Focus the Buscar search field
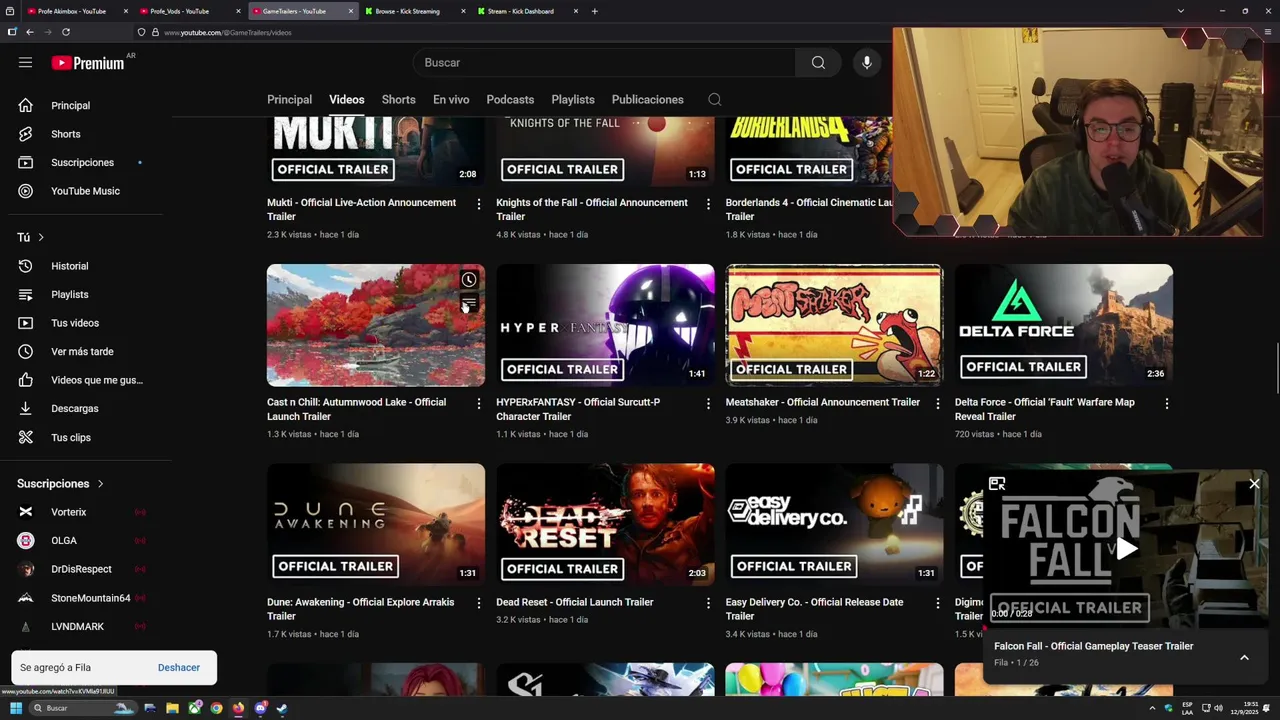The image size is (1280, 720). pos(605,62)
